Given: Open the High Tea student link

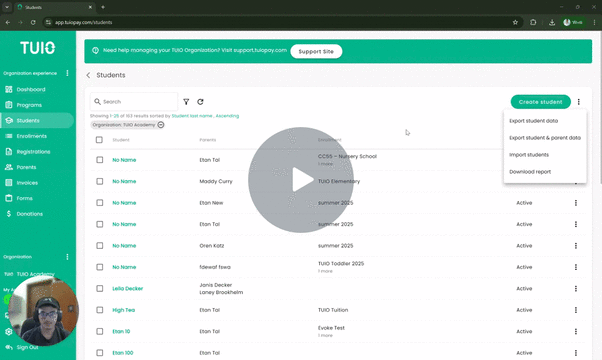Looking at the screenshot, I should 124,310.
